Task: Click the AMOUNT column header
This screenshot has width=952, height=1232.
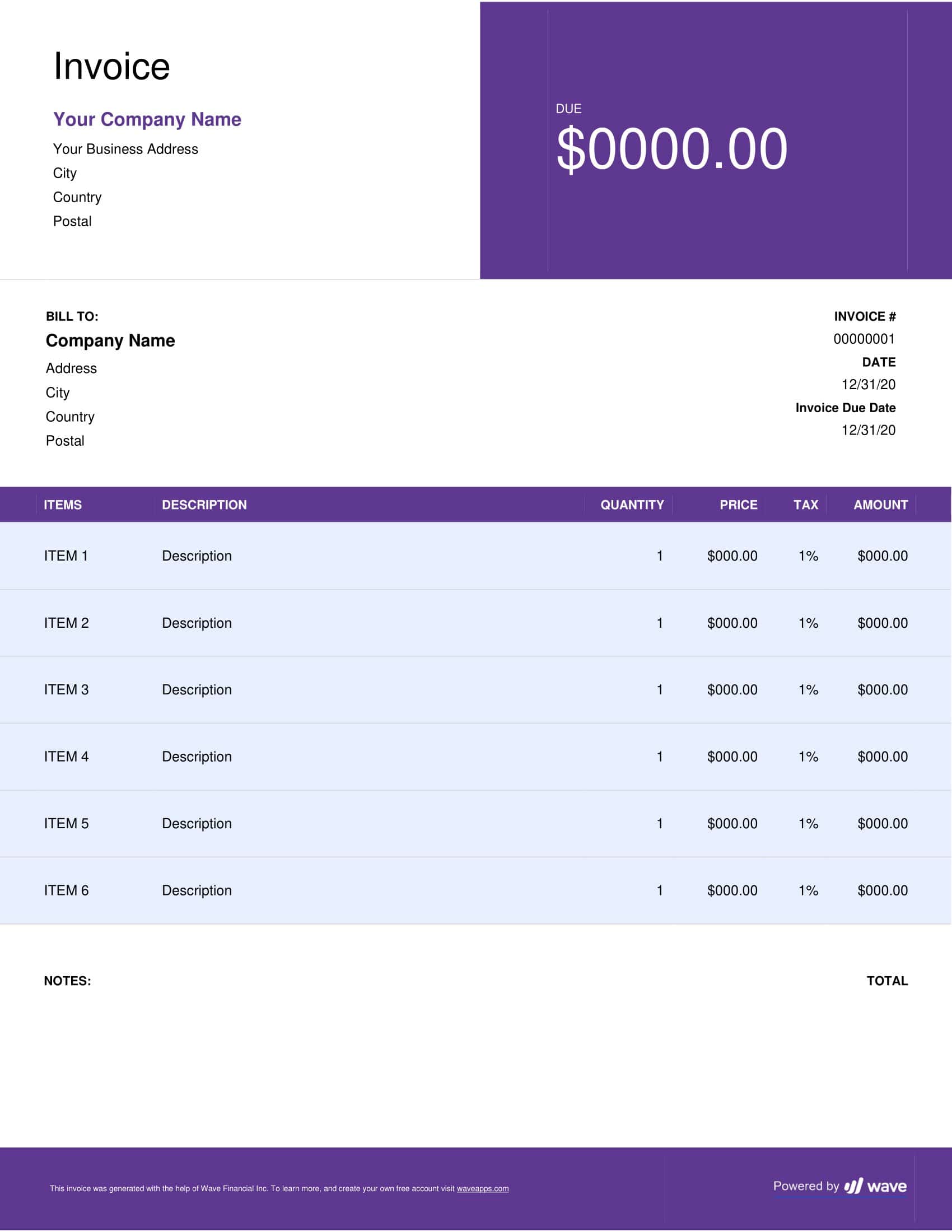Action: (880, 505)
